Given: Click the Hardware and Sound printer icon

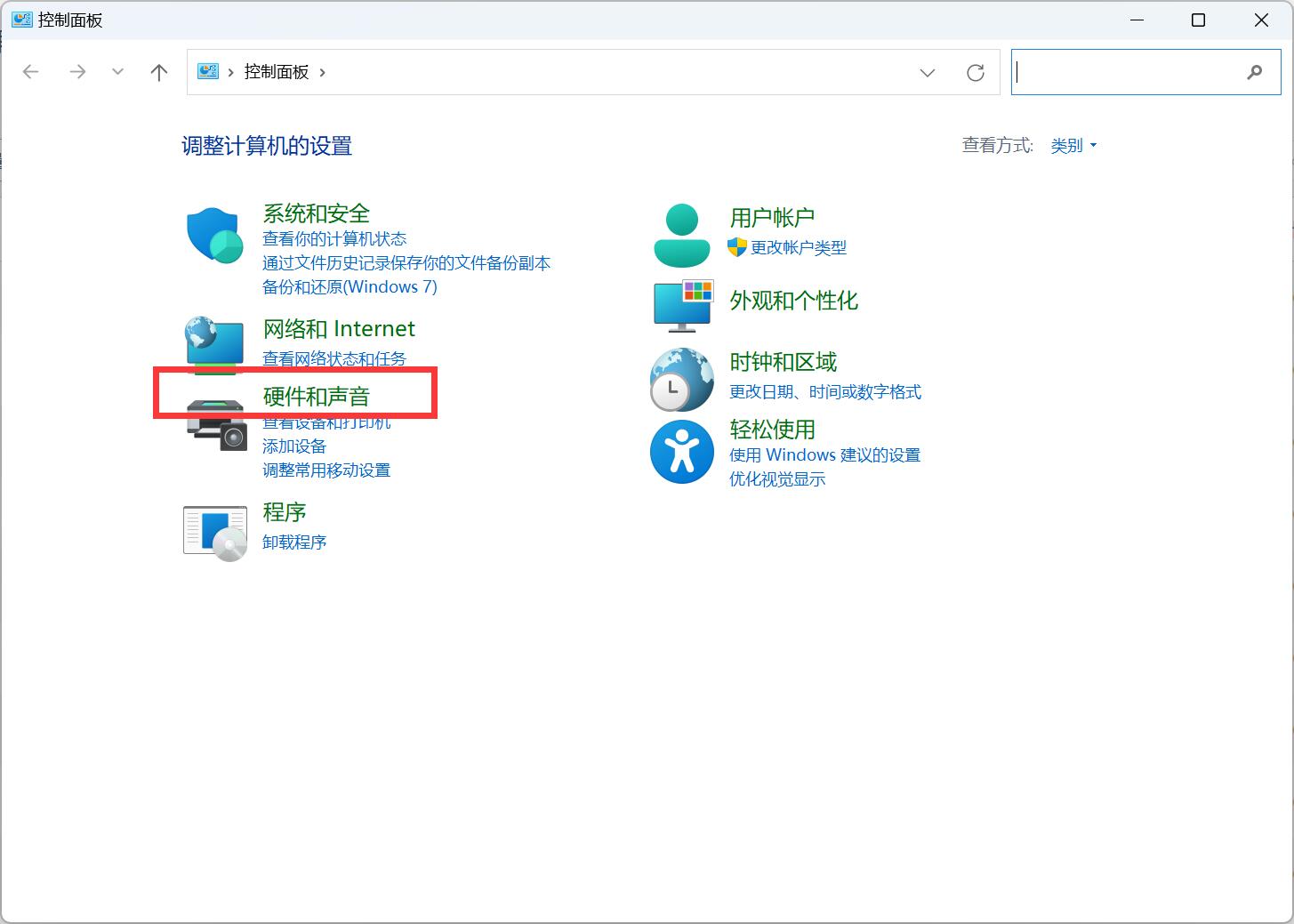Looking at the screenshot, I should coord(216,427).
